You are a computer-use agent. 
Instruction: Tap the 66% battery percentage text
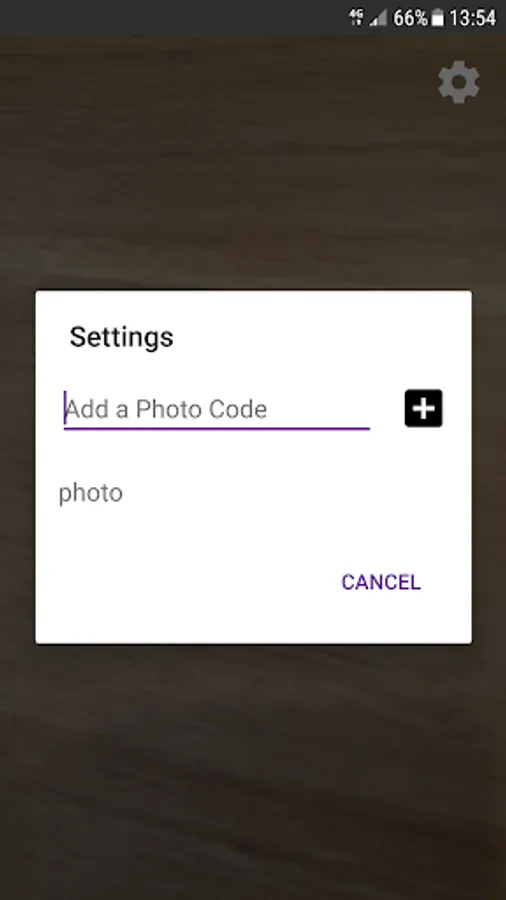click(410, 18)
